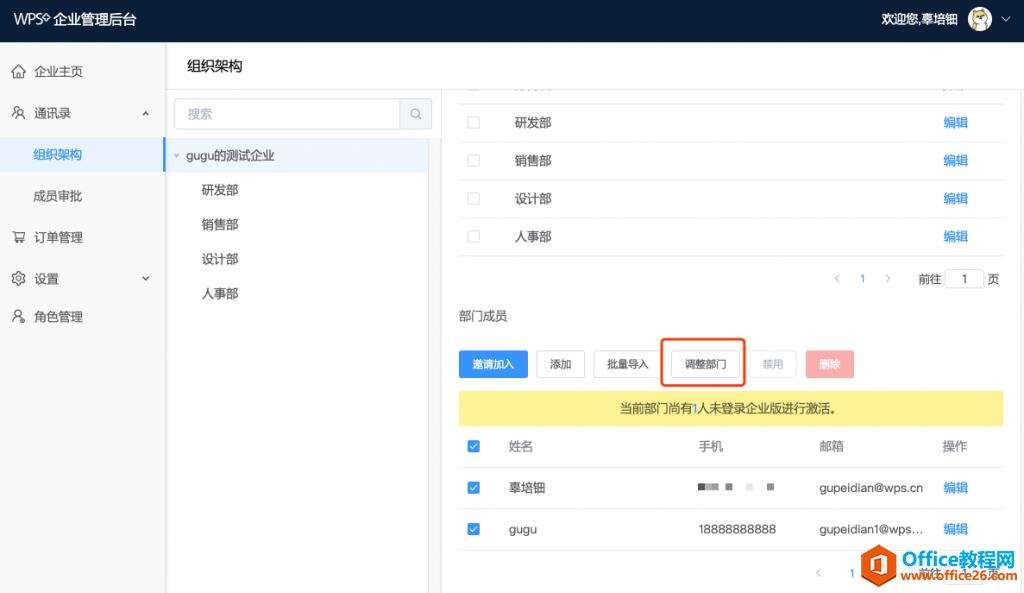Check the 设计部 row checkbox

tap(473, 198)
